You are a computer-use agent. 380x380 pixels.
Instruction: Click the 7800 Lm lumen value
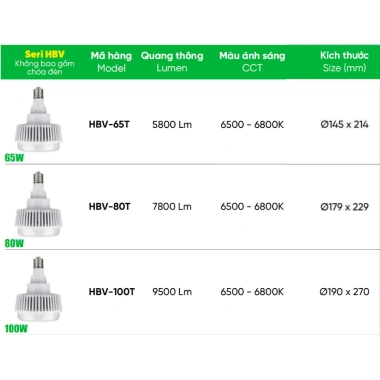172,207
